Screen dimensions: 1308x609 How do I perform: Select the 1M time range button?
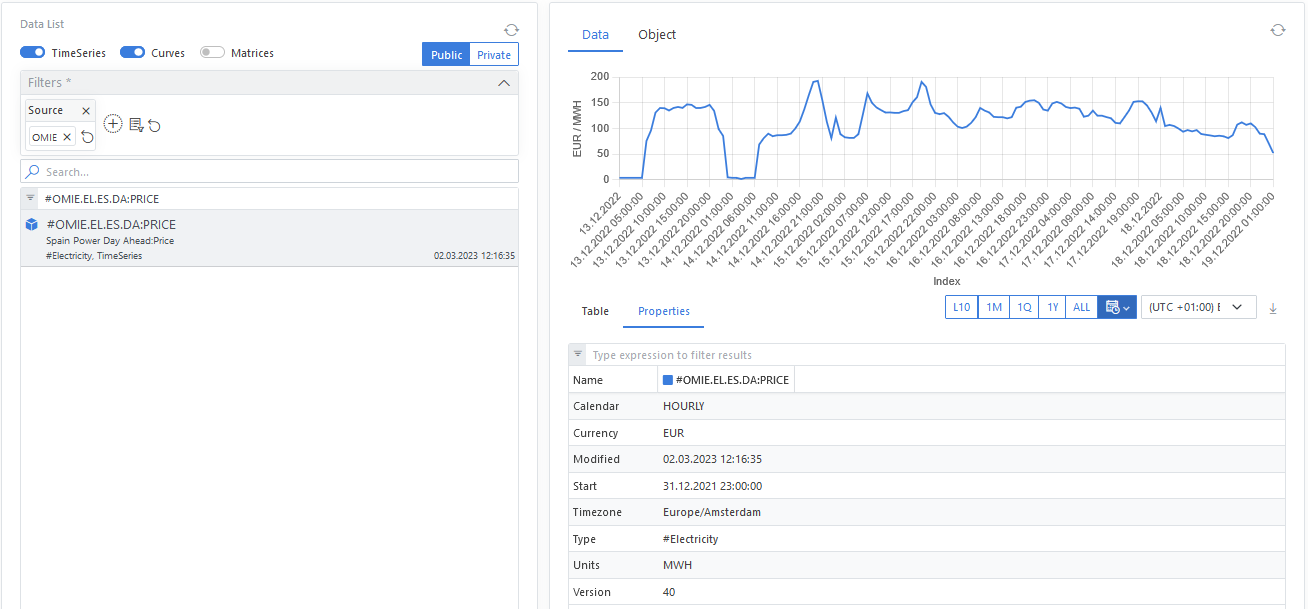tap(994, 308)
